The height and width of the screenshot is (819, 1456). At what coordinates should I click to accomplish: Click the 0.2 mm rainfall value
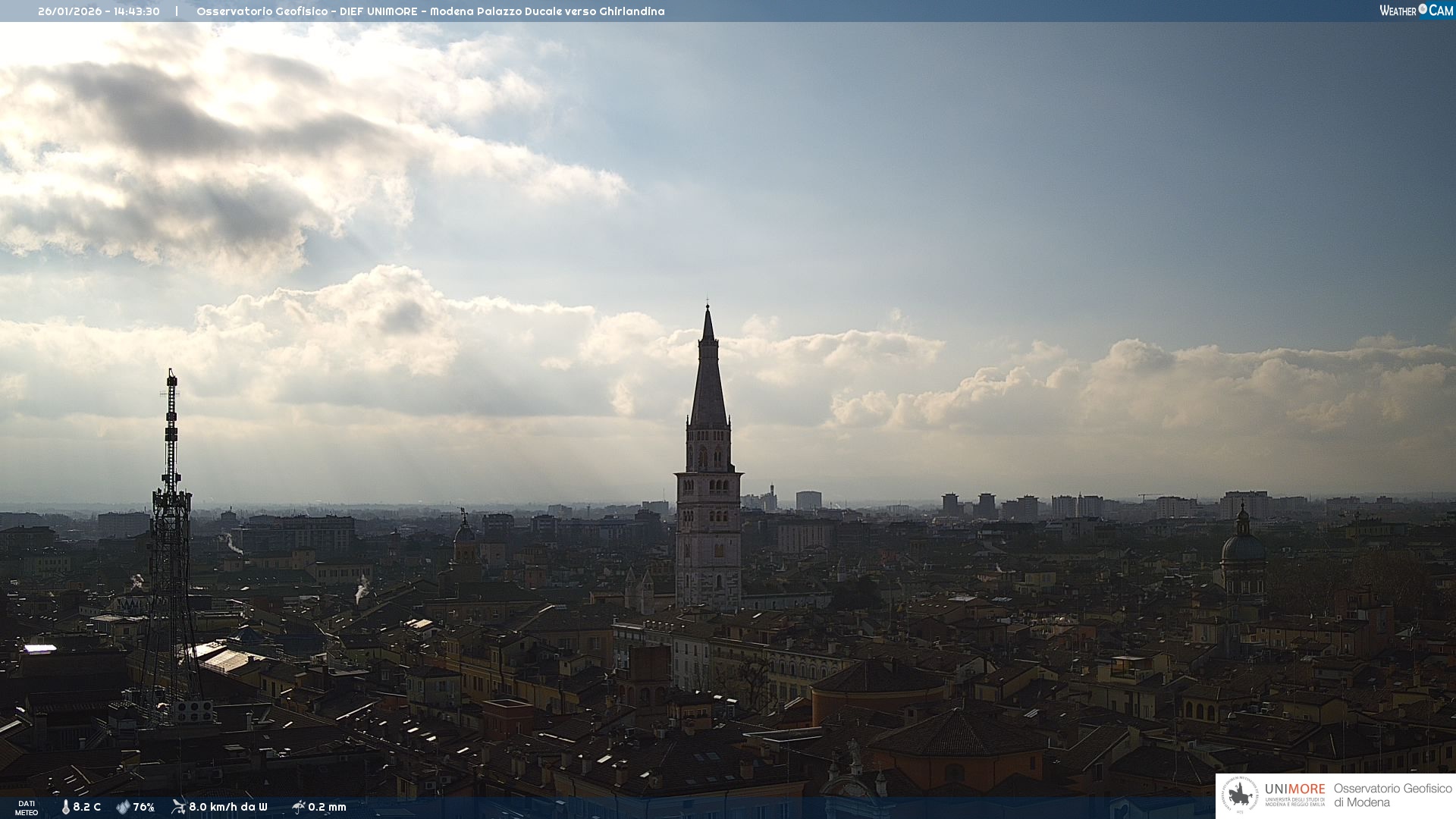(x=328, y=807)
